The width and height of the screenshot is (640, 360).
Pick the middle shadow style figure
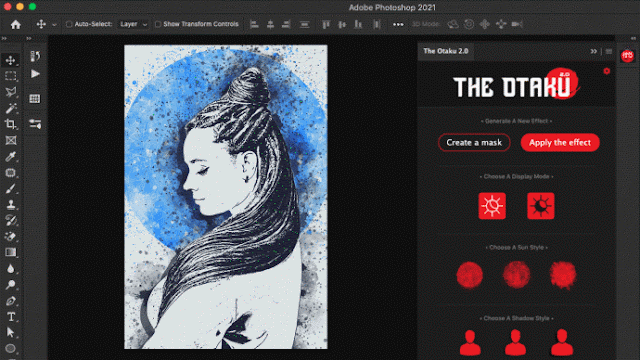click(x=516, y=343)
